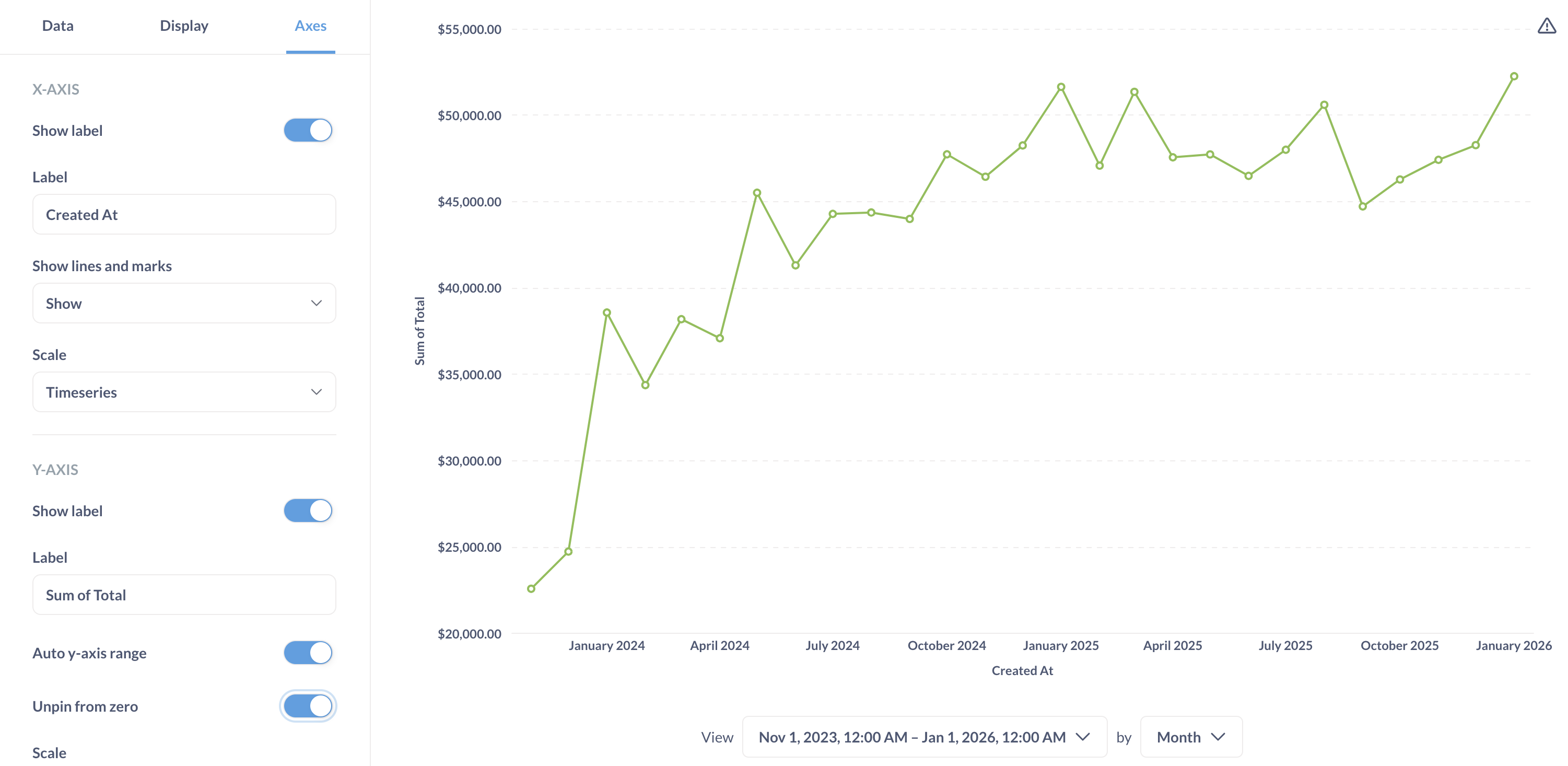
Task: Disable Show label for the x-axis
Action: [308, 130]
